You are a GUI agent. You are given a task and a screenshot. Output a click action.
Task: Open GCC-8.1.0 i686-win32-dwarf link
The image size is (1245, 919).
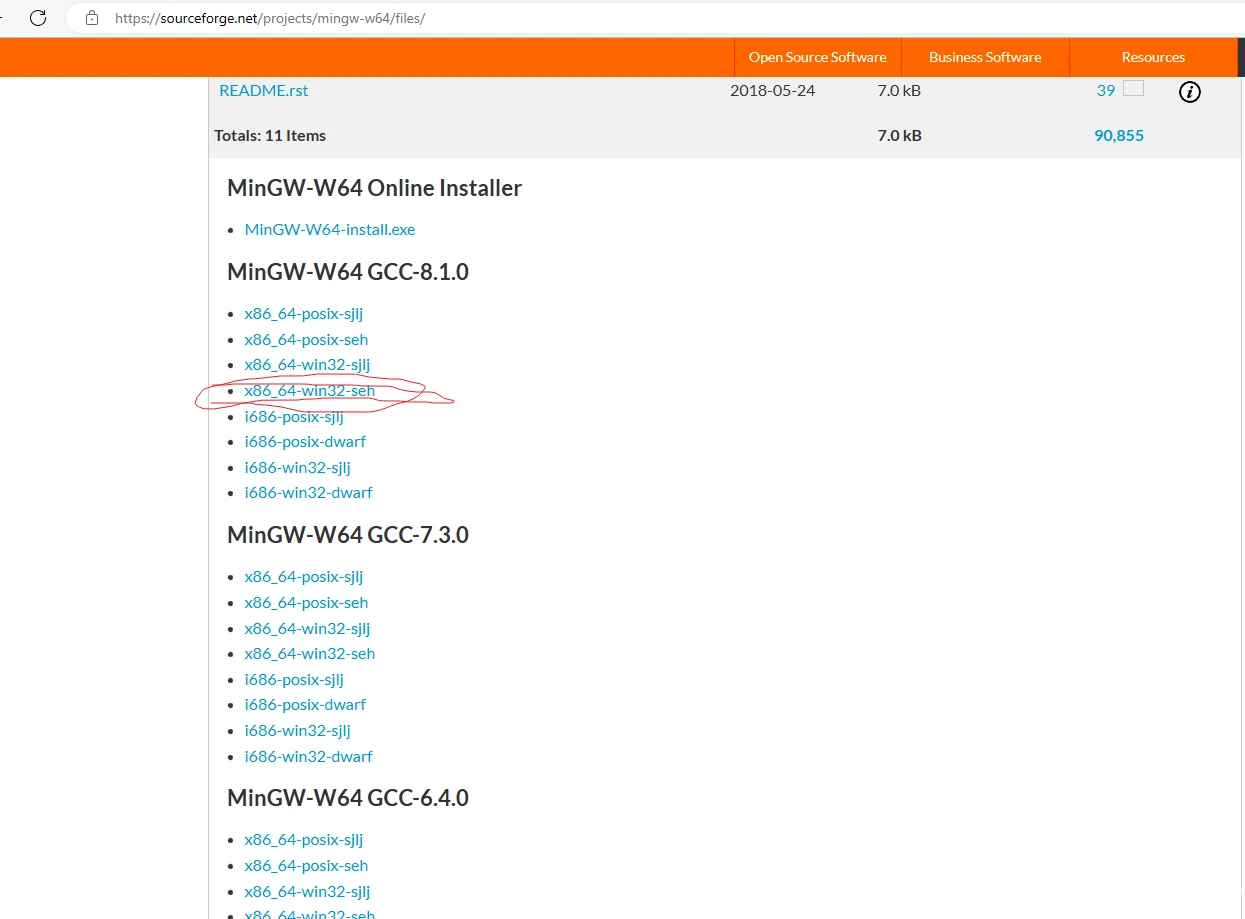308,492
